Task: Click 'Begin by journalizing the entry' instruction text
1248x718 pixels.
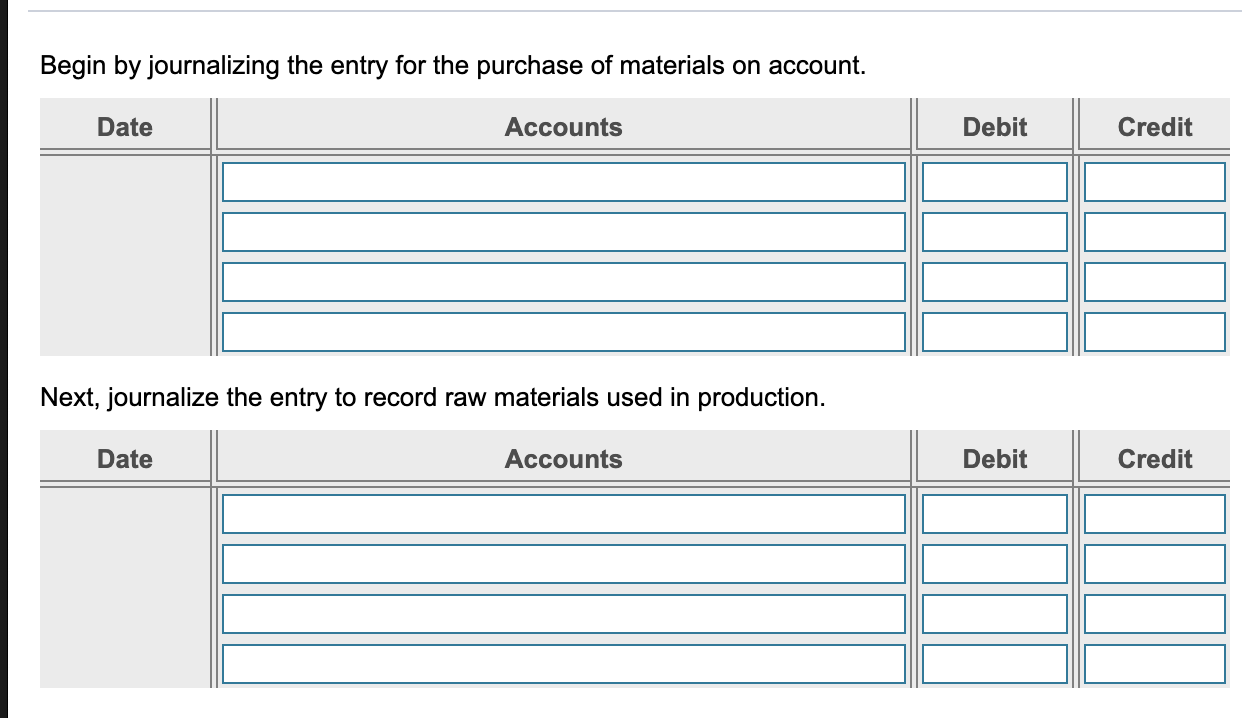Action: coord(453,66)
